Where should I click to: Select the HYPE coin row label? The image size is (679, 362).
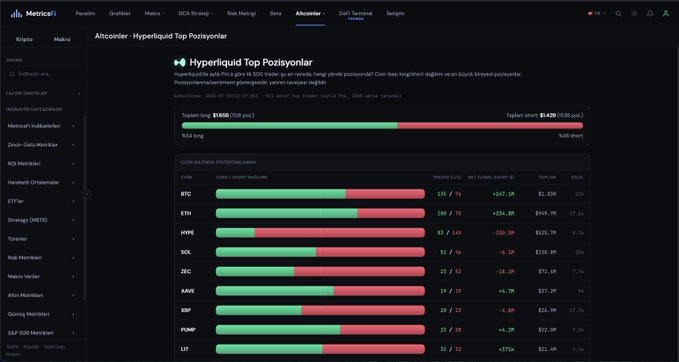pos(188,233)
